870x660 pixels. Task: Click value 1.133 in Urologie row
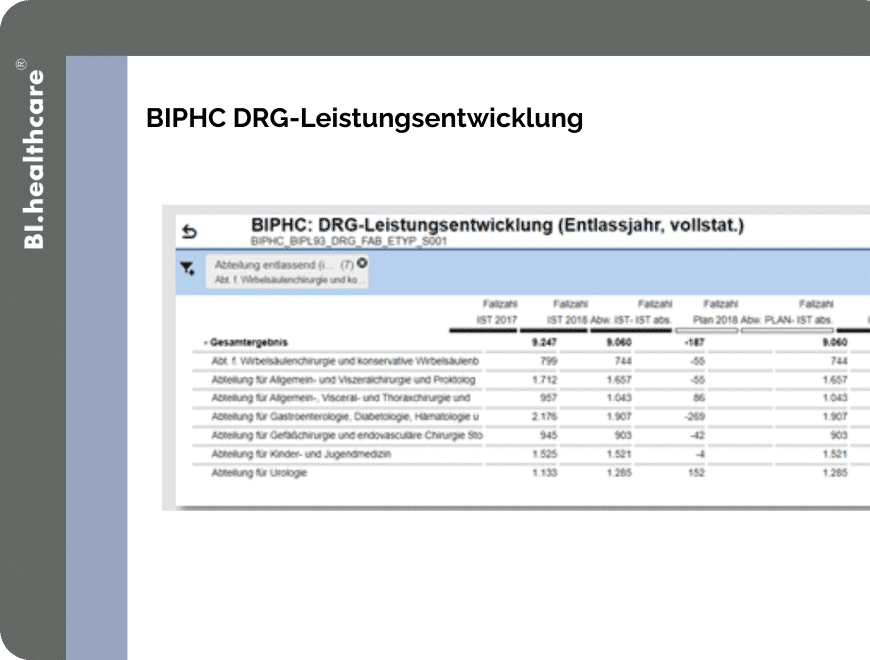click(x=544, y=473)
